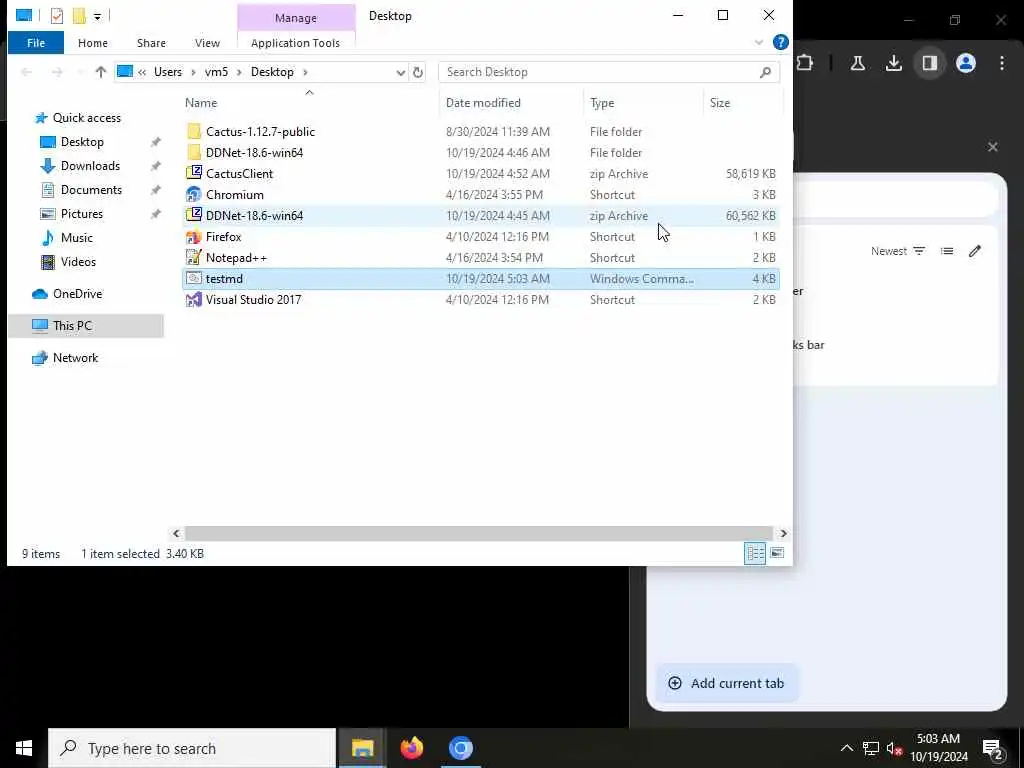The image size is (1024, 768).
Task: Click the Chrome extensions puzzle icon
Action: [x=805, y=63]
